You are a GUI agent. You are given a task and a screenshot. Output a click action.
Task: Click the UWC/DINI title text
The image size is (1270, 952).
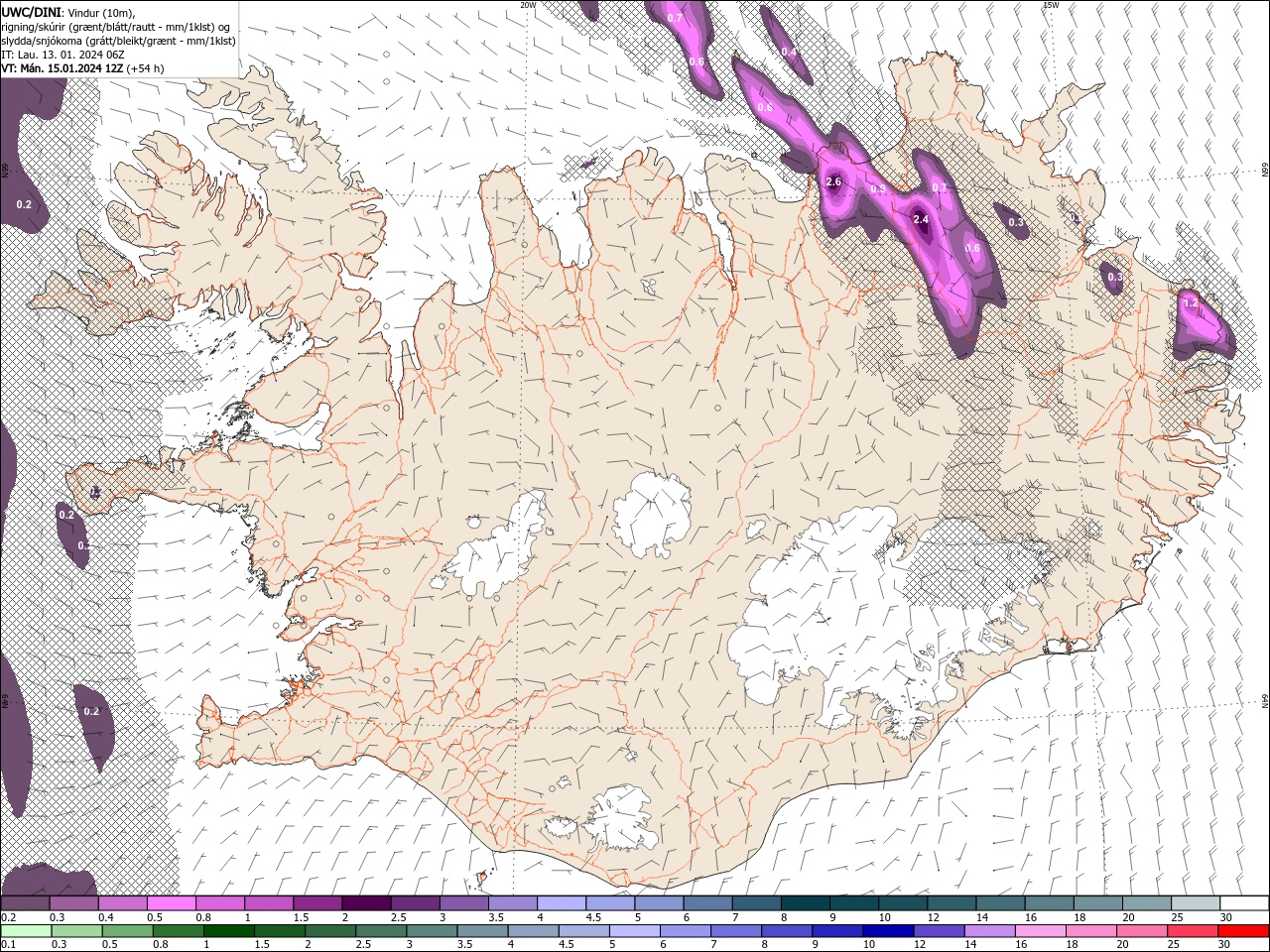click(x=30, y=12)
